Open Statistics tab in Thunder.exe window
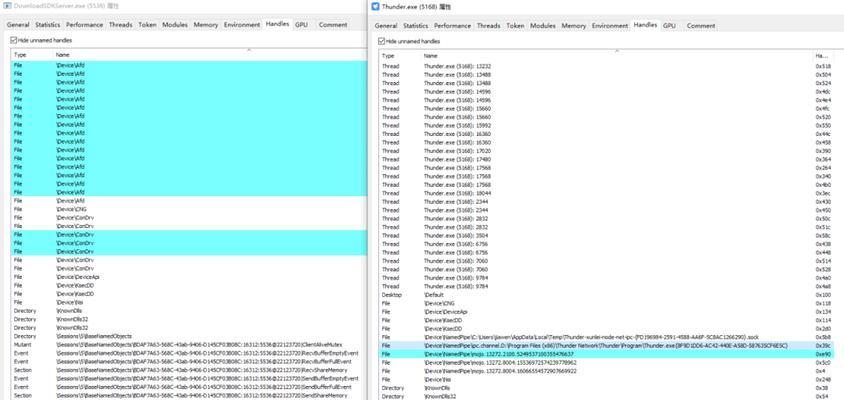Image resolution: width=844 pixels, height=400 pixels. click(416, 26)
